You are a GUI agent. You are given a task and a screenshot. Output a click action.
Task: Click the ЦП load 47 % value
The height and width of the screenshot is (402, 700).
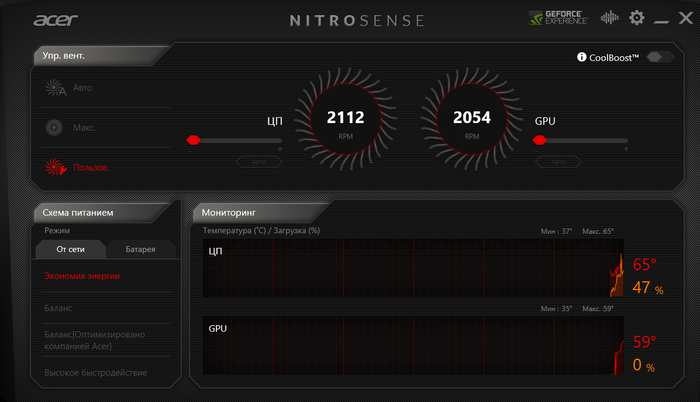(x=648, y=288)
